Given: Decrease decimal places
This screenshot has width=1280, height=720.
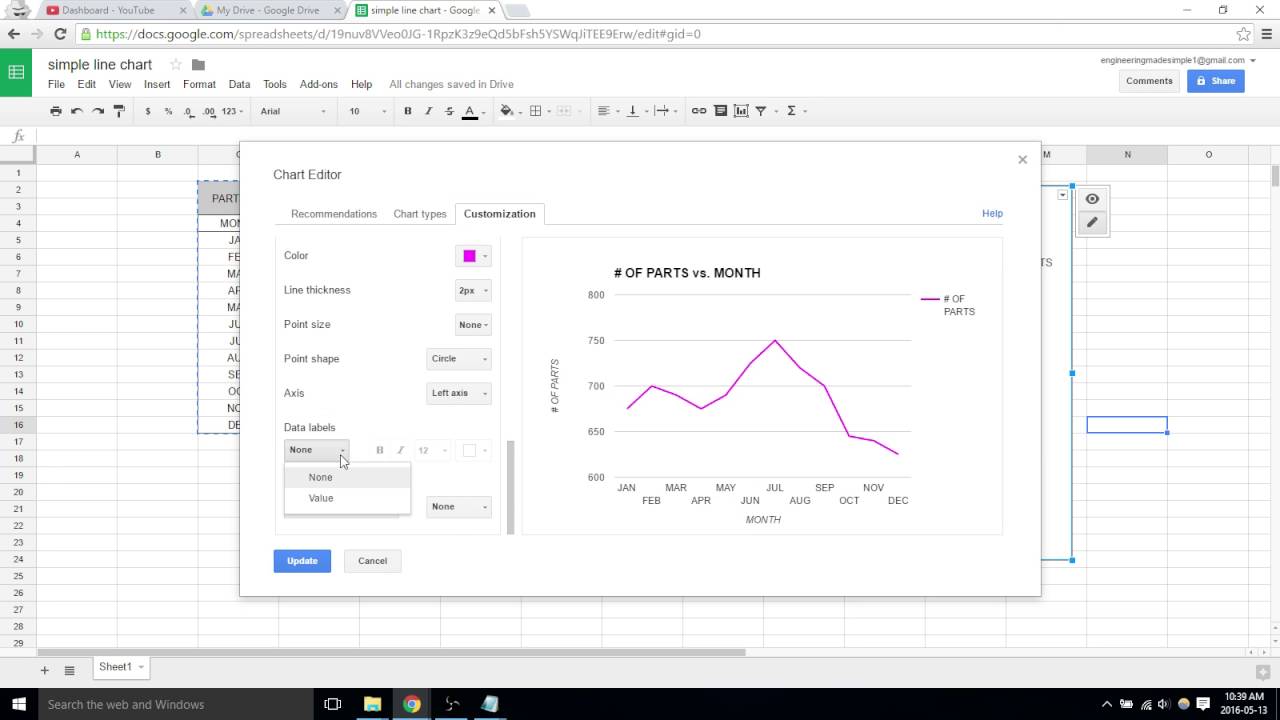Looking at the screenshot, I should 189,111.
